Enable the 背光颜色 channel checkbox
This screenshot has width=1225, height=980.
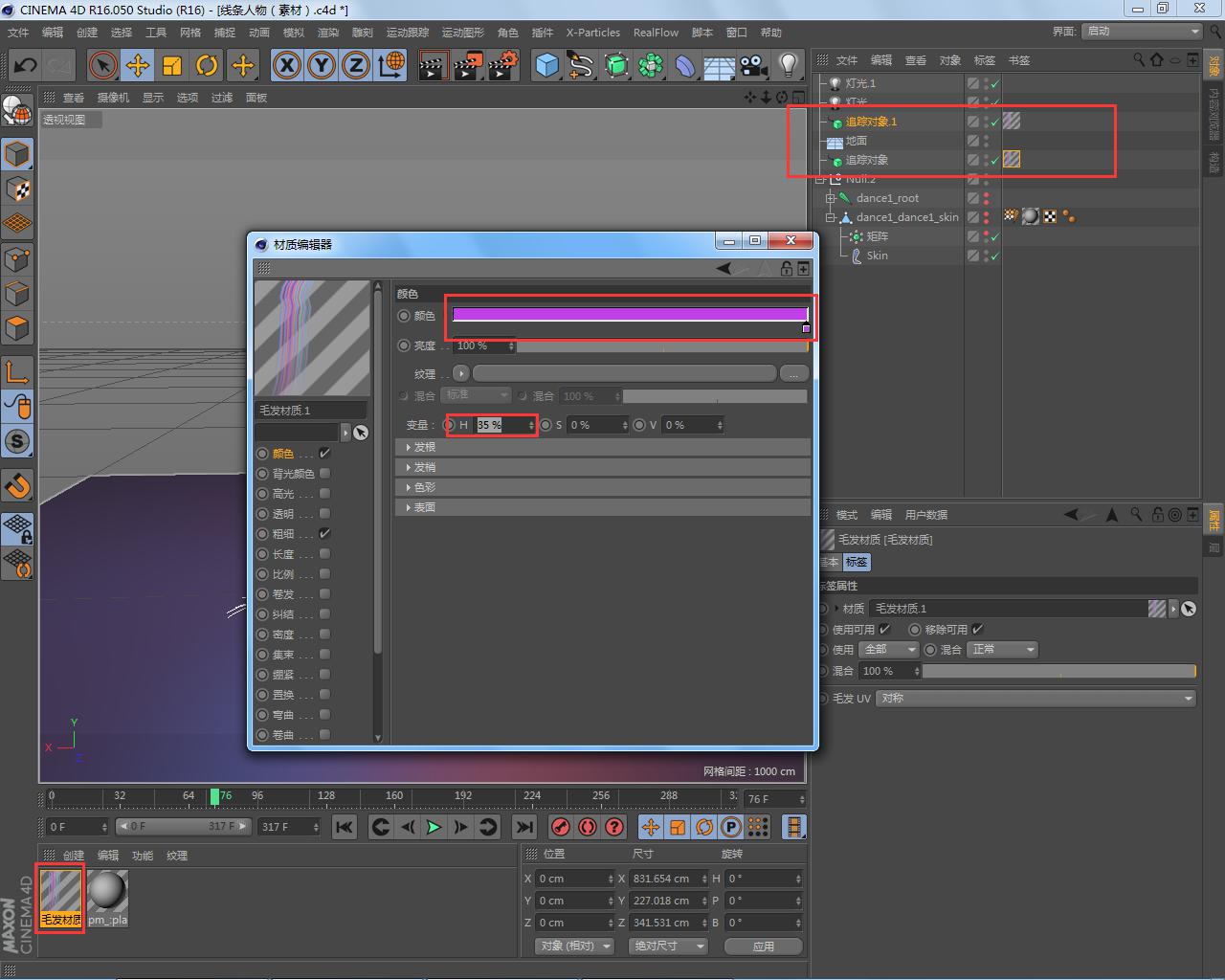(x=325, y=474)
